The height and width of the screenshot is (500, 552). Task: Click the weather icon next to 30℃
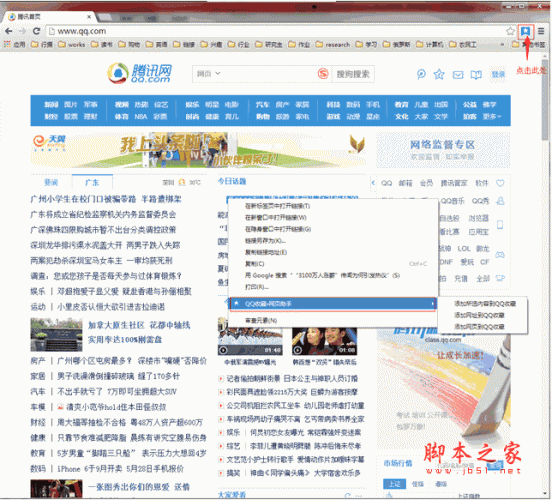pos(182,182)
